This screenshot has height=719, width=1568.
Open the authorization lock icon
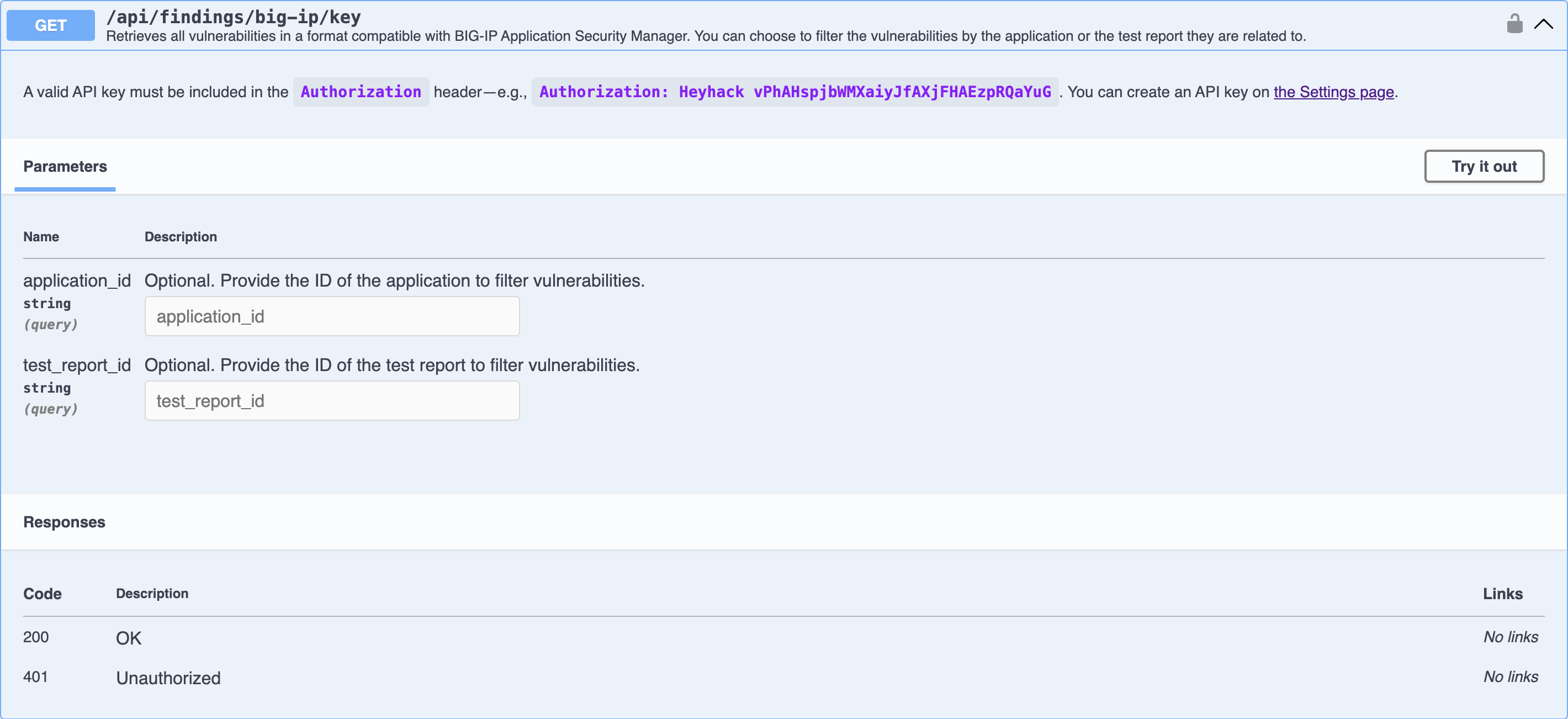(1514, 24)
